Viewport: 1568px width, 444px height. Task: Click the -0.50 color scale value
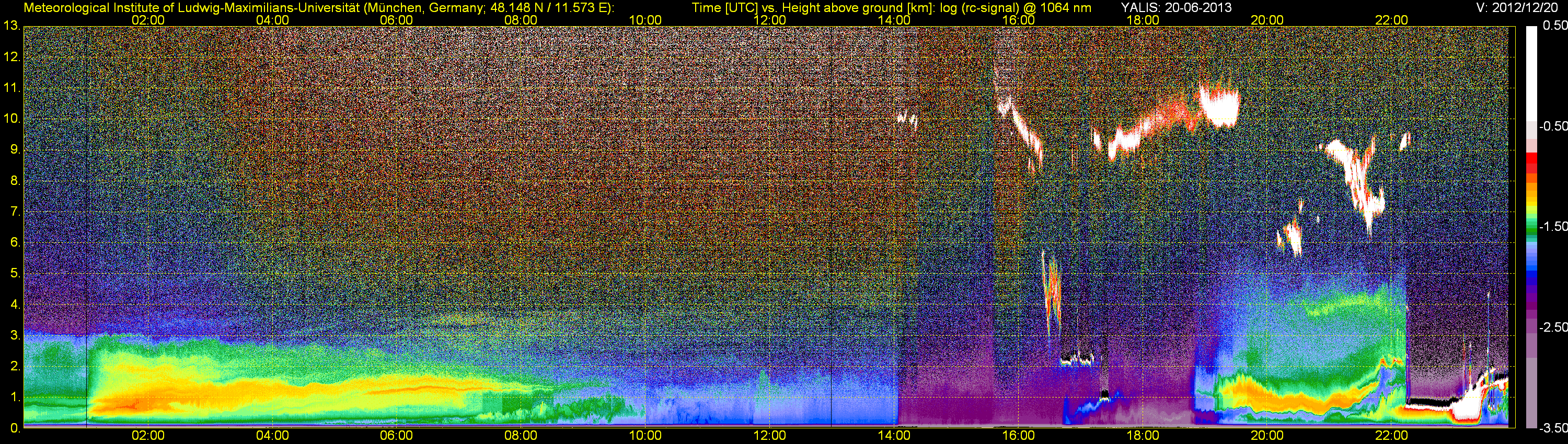(x=1553, y=126)
